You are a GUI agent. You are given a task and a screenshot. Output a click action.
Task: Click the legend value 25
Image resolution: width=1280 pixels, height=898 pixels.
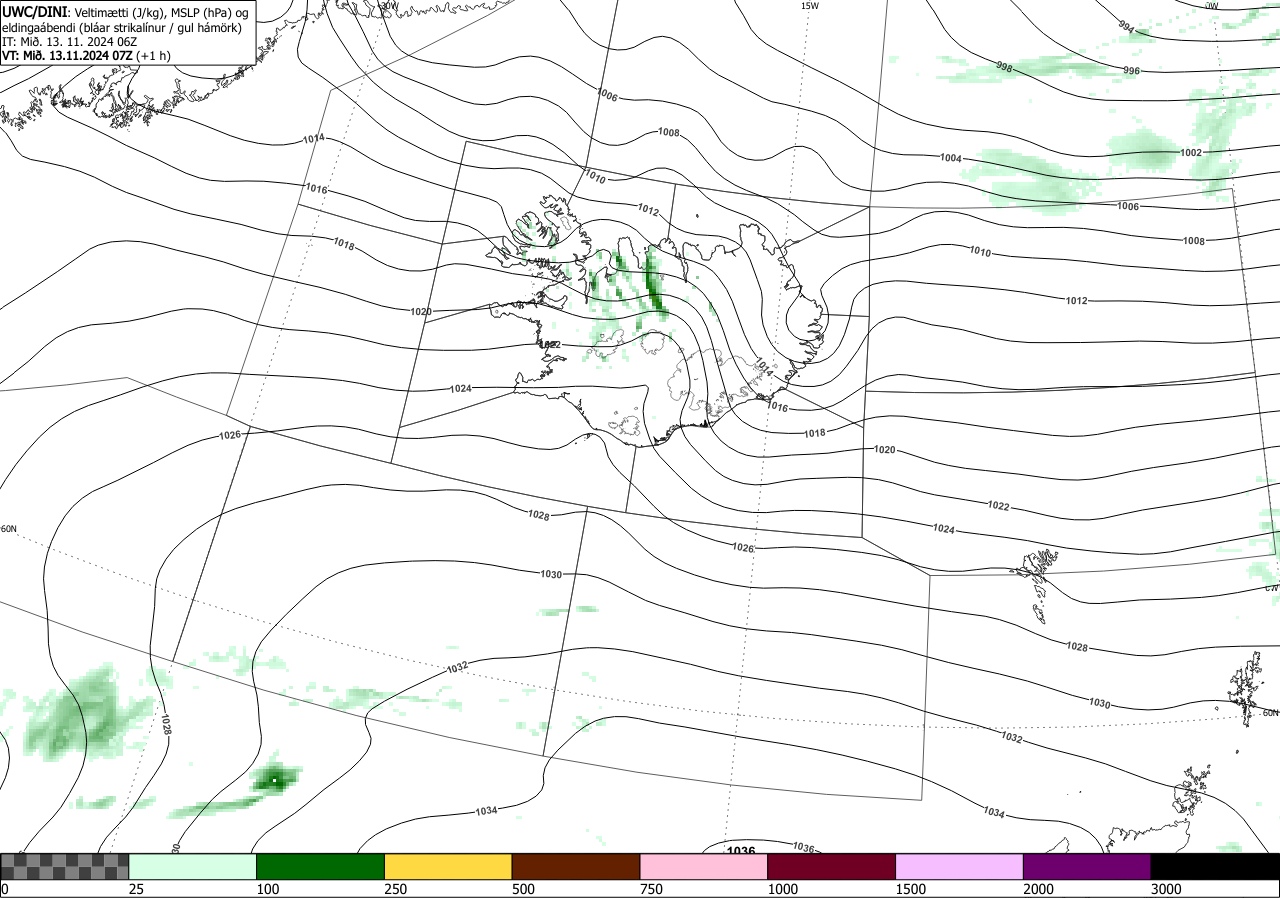pyautogui.click(x=137, y=889)
